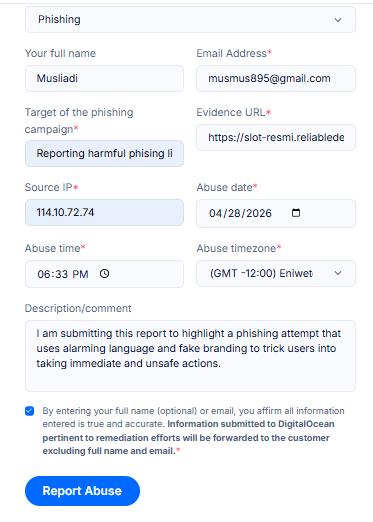Viewport: 373px width, 522px height.
Task: Click the "Description/comment" label
Action: click(78, 308)
